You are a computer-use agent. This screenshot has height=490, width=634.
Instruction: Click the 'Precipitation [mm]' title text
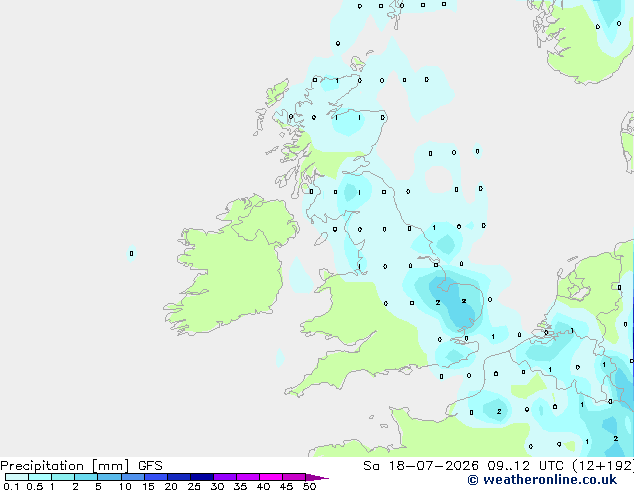point(65,466)
